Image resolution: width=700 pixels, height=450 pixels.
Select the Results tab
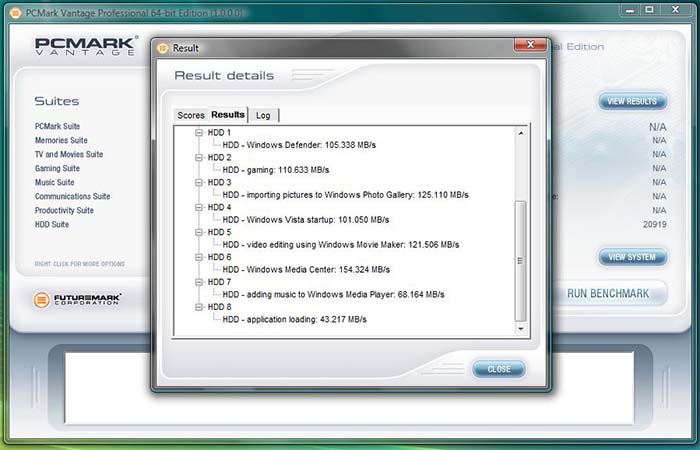[228, 114]
